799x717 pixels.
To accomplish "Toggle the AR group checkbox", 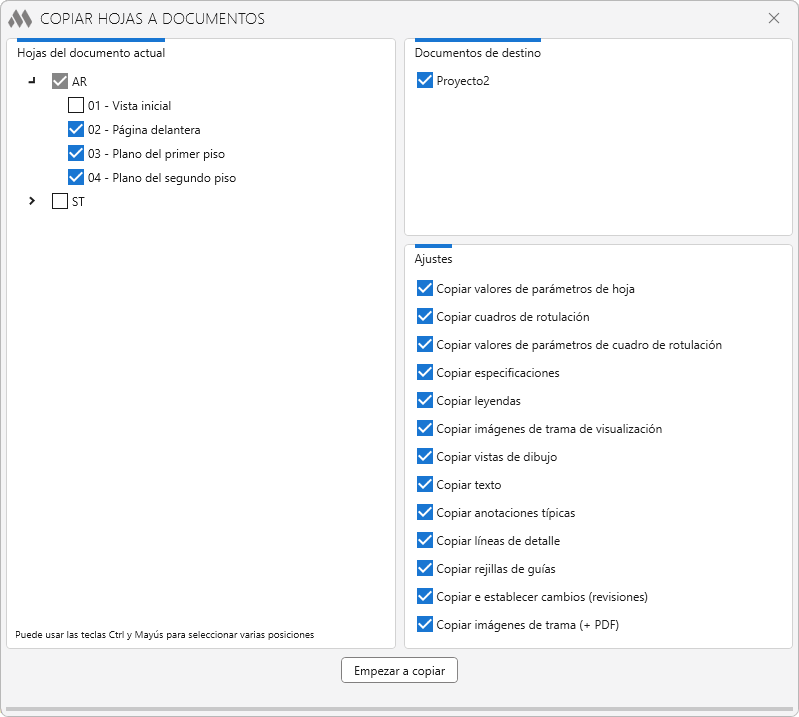I will coord(60,81).
